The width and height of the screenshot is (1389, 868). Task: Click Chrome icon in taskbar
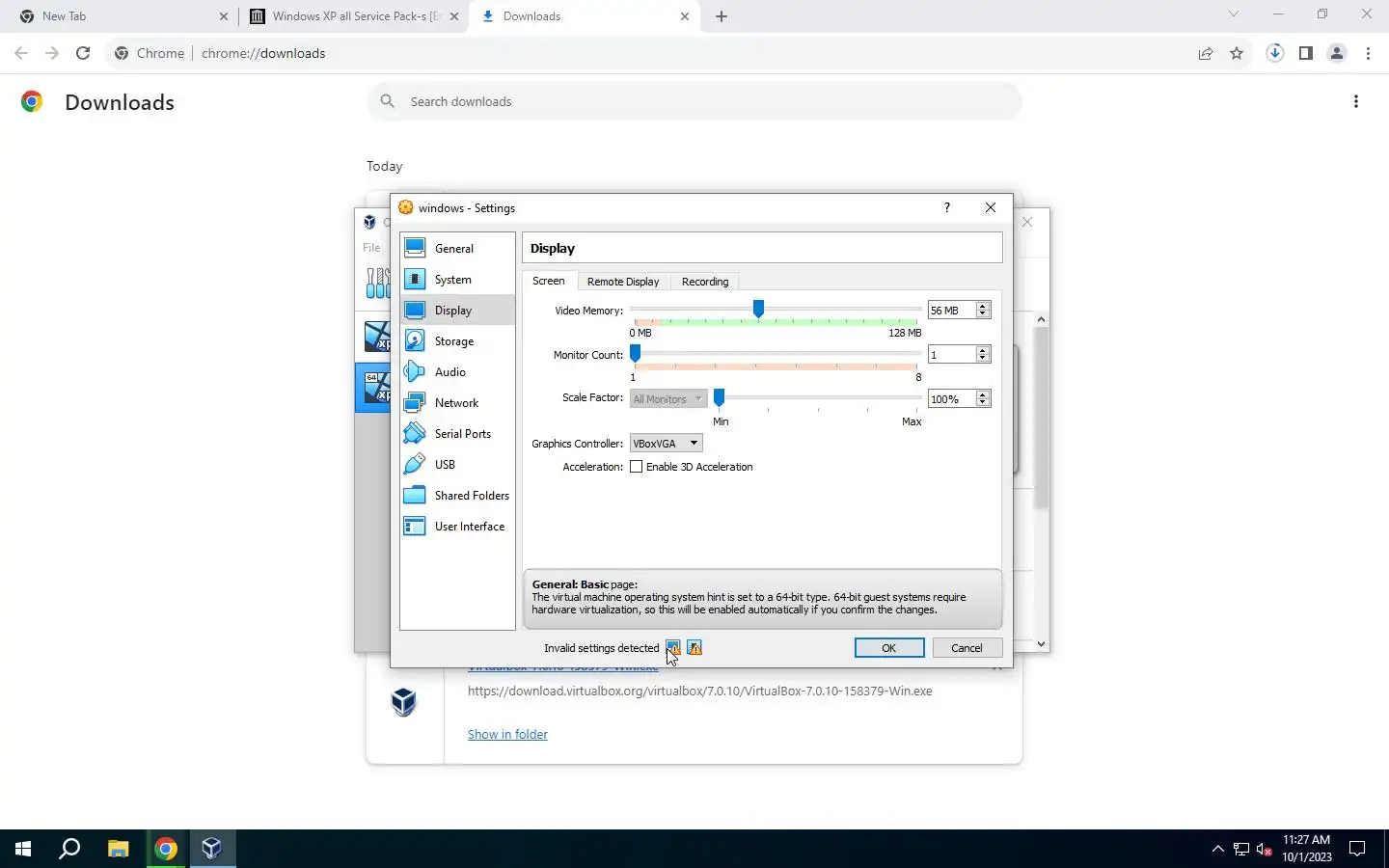166,849
